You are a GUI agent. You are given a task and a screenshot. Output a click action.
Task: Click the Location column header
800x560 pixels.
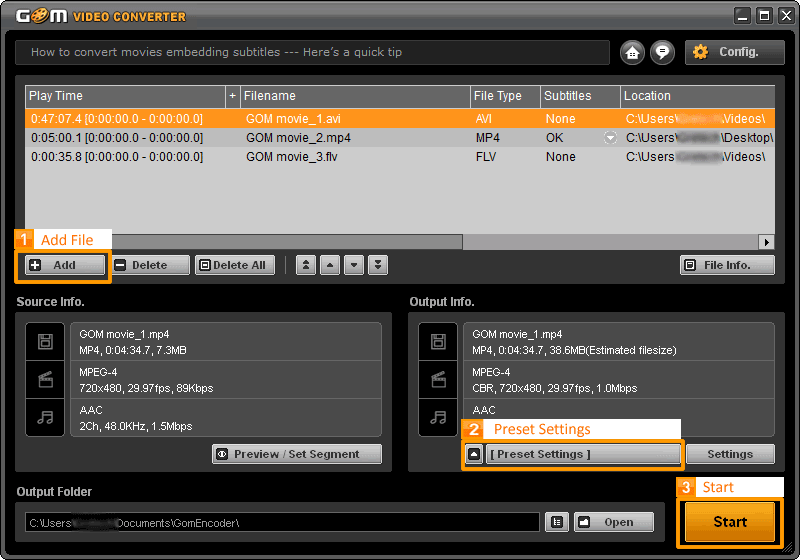[697, 96]
